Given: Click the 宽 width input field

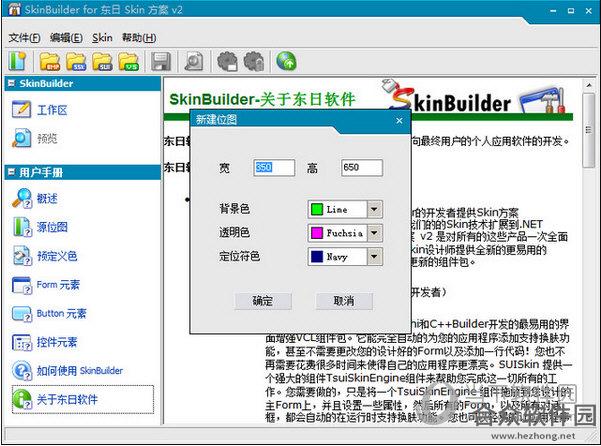Looking at the screenshot, I should pyautogui.click(x=274, y=167).
